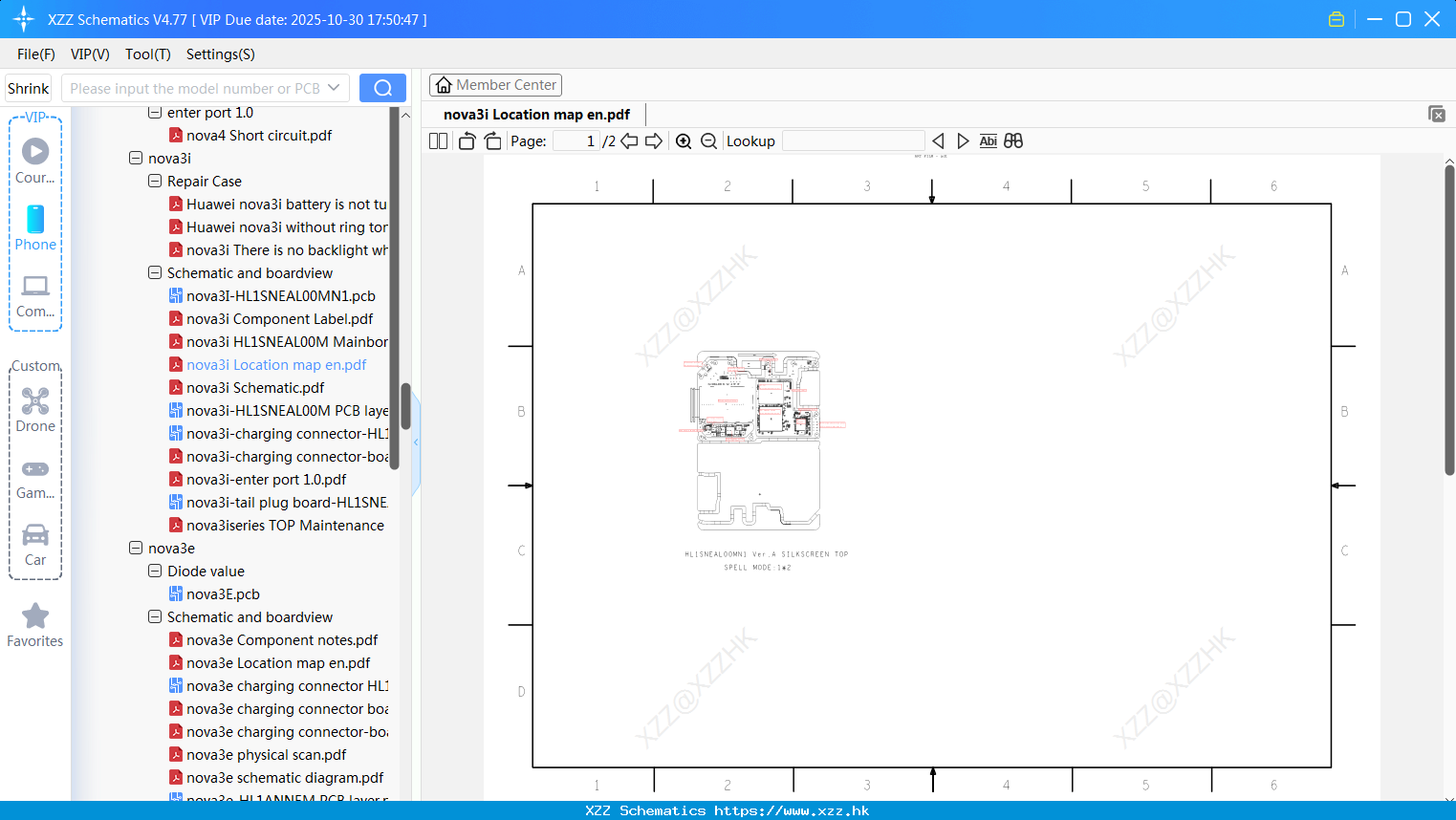Open Huawei nova3i battery repair case

[x=286, y=205]
